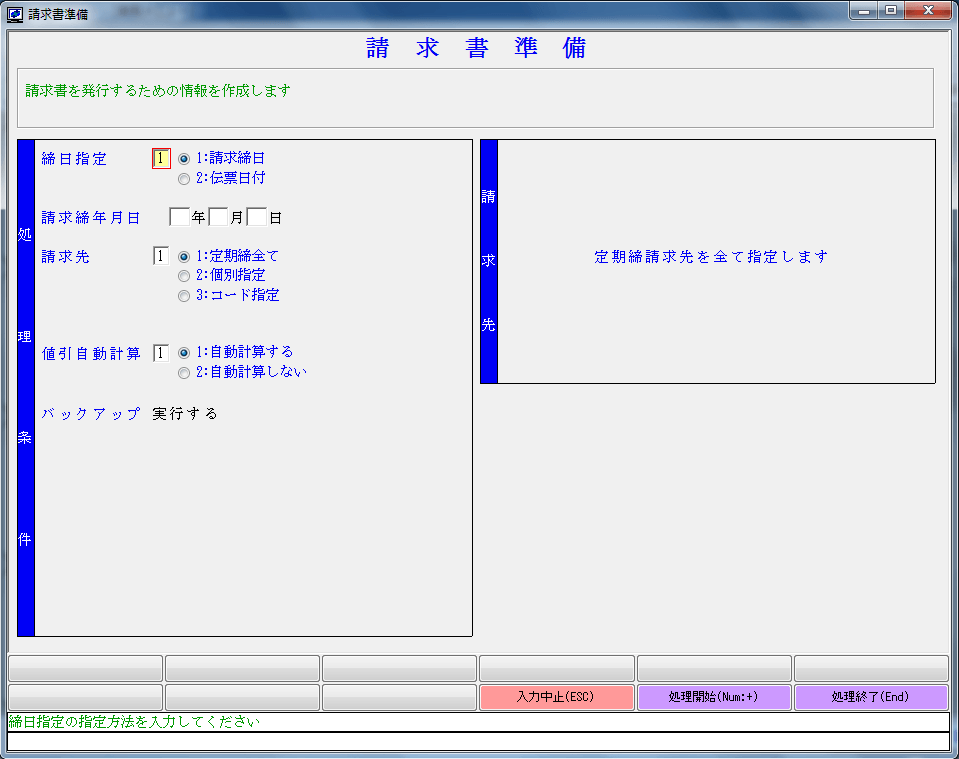The height and width of the screenshot is (759, 959).
Task: Select the 2:伝票日付 radio button
Action: 183,179
